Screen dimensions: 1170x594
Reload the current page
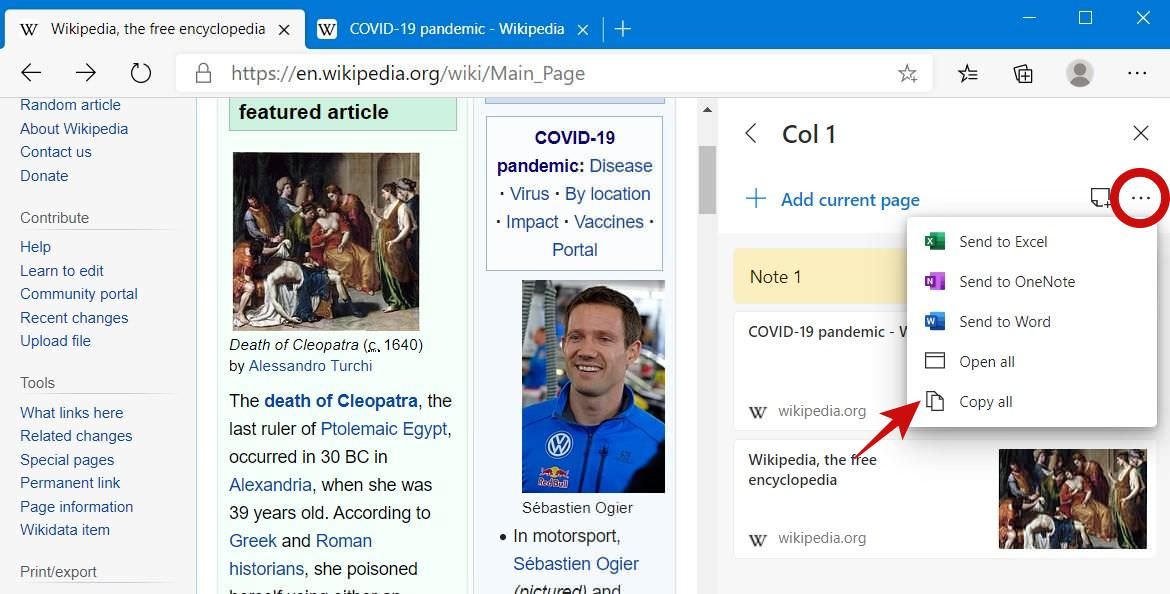tap(140, 72)
